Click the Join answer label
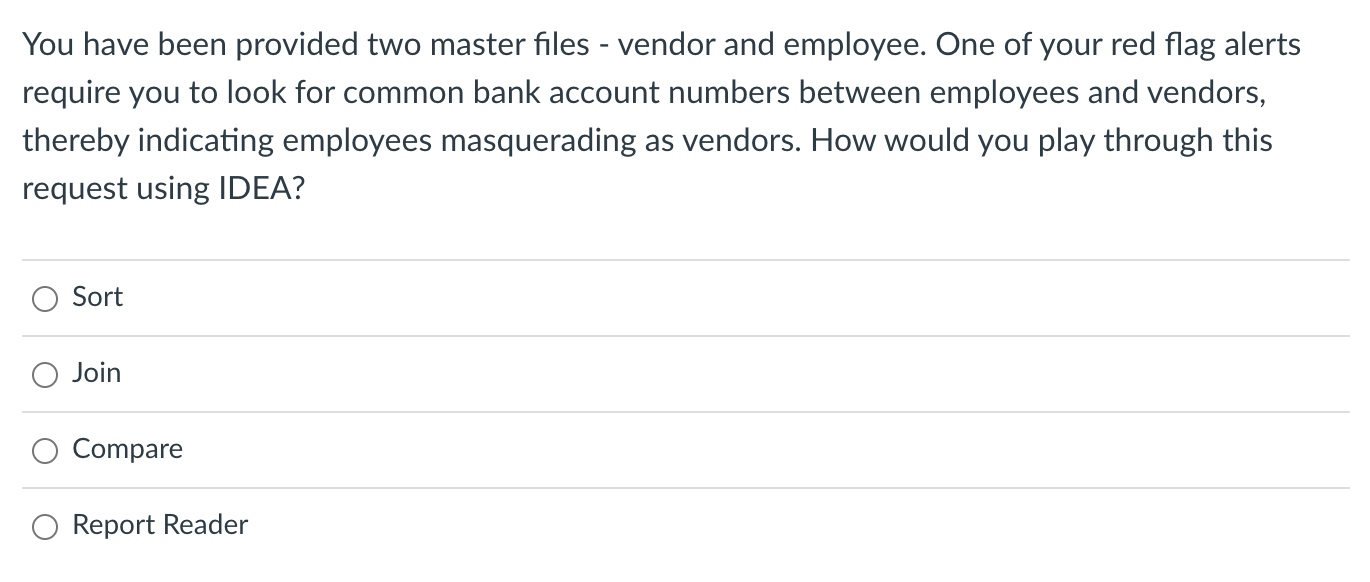This screenshot has height=582, width=1370. [96, 373]
